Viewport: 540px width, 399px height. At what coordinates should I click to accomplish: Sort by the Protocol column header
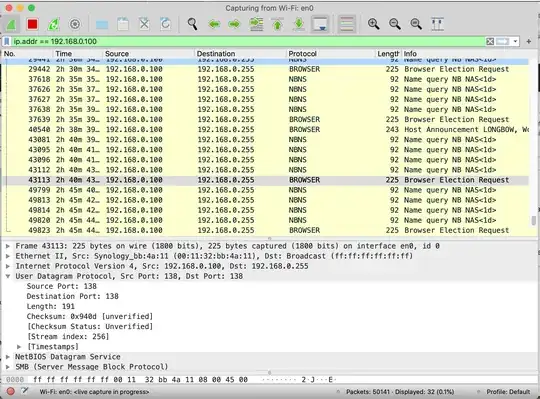point(331,54)
